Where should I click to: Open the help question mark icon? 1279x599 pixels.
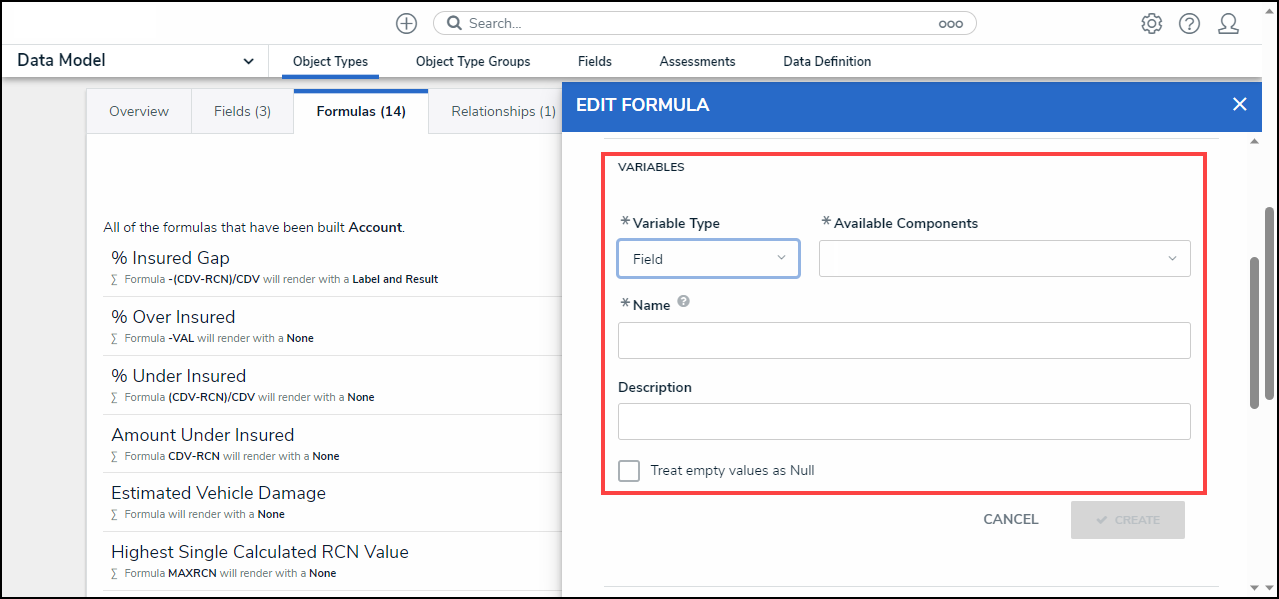(x=1189, y=23)
